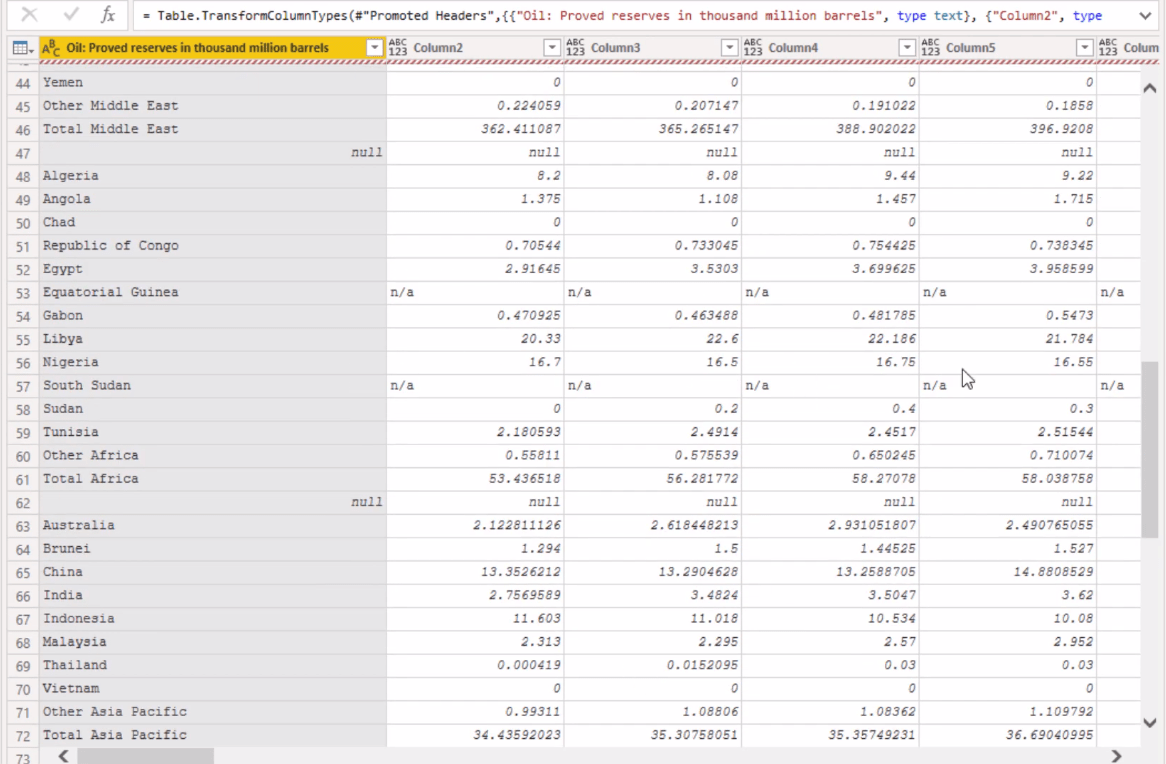Expand the formula bar with chevron
Screen dimensions: 1166x764
click(x=1144, y=15)
